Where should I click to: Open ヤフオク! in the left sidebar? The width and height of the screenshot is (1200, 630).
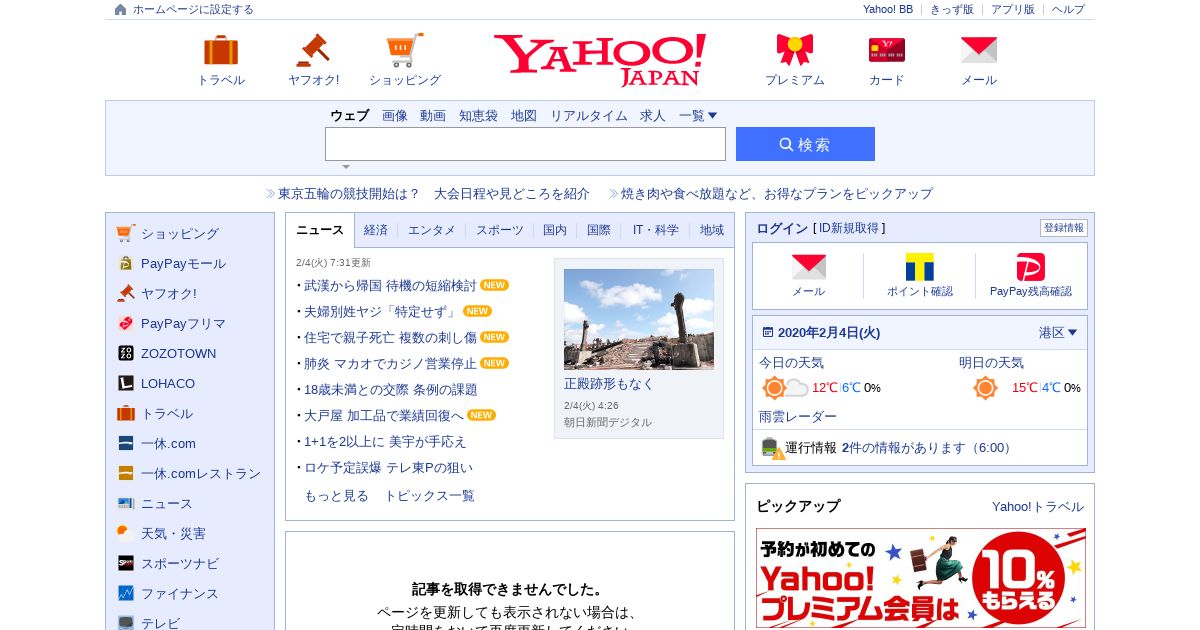coord(169,293)
